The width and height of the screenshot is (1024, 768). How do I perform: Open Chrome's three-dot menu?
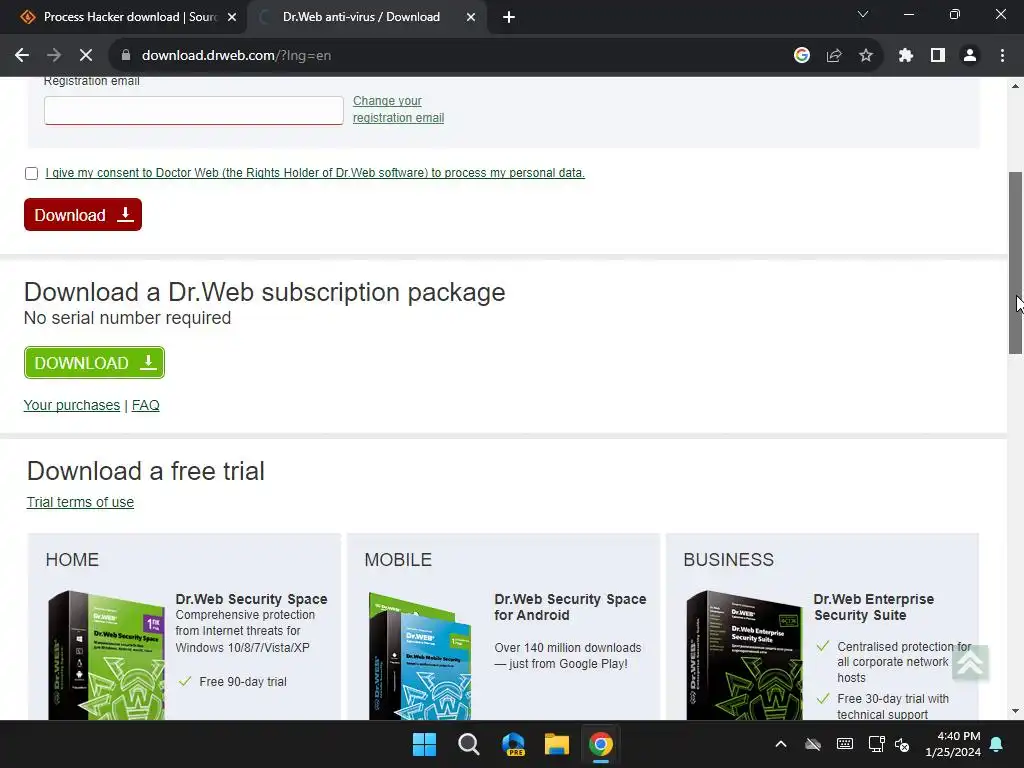1002,56
